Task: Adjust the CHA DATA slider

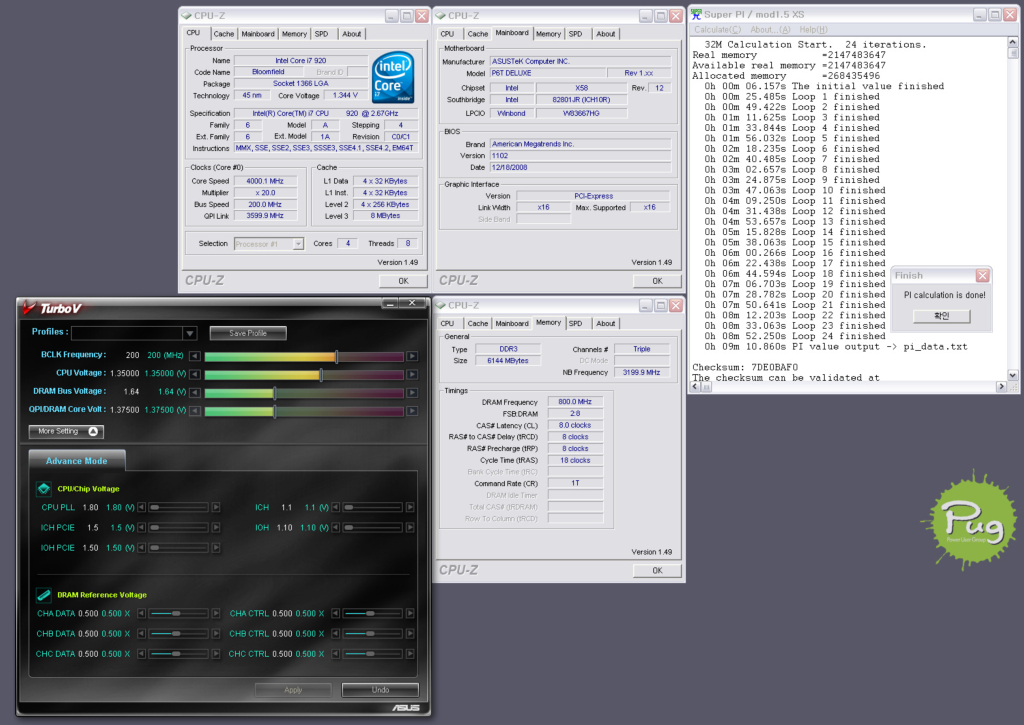Action: pos(176,613)
